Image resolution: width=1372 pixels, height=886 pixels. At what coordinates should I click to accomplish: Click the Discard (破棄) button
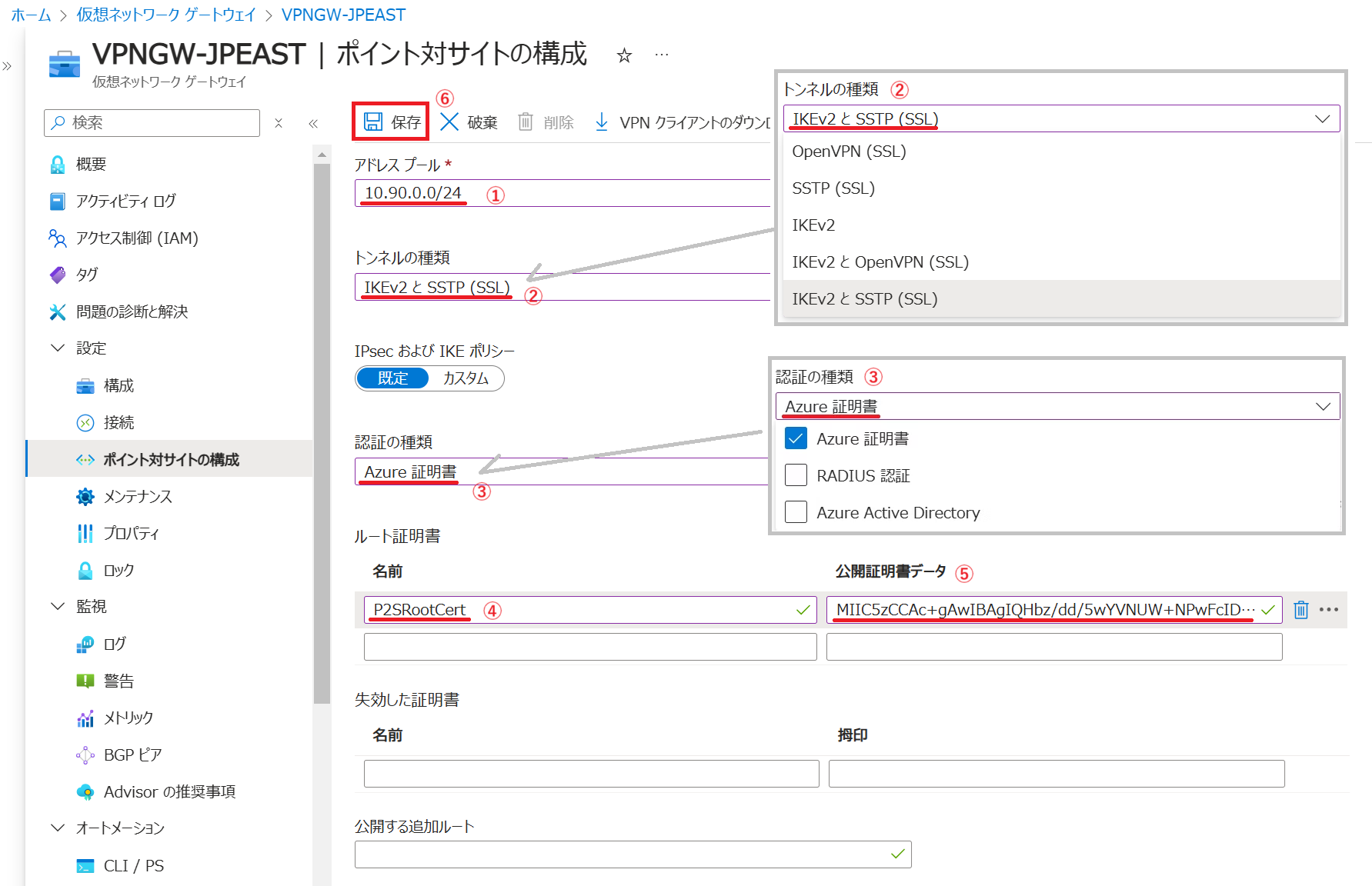click(x=469, y=122)
